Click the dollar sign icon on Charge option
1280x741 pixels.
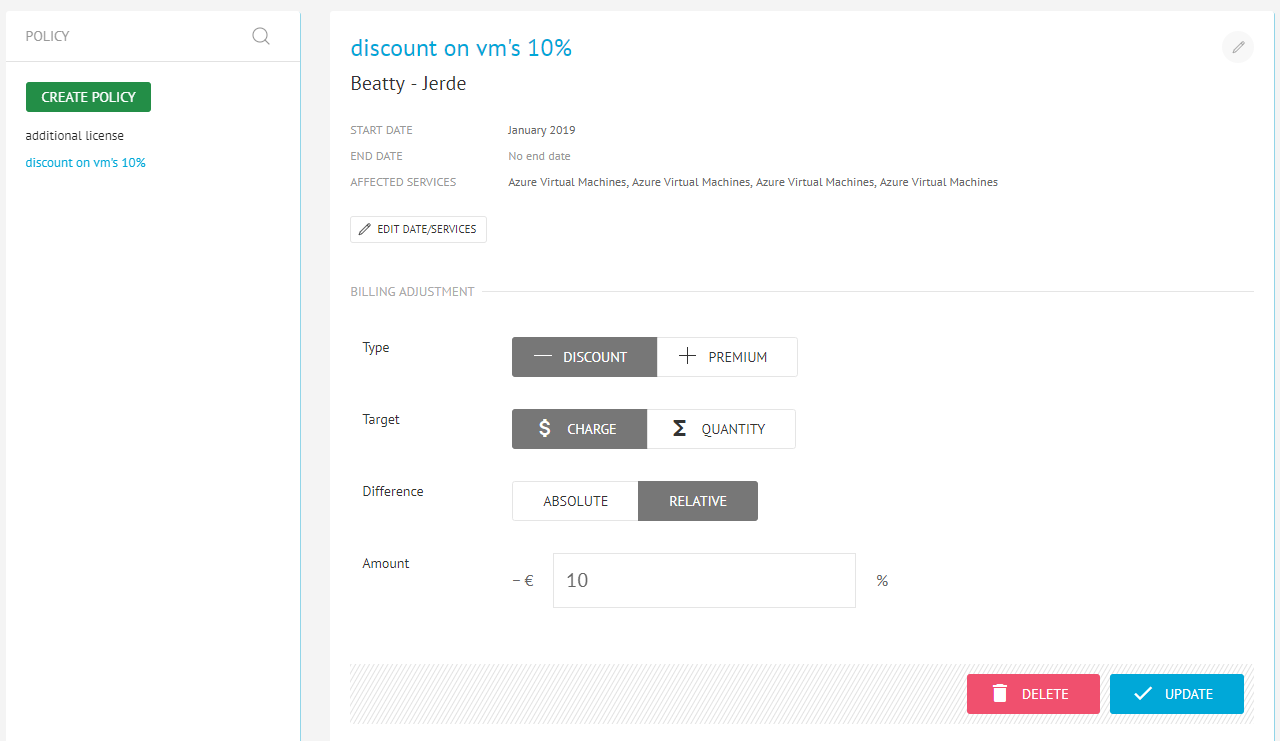pyautogui.click(x=545, y=428)
